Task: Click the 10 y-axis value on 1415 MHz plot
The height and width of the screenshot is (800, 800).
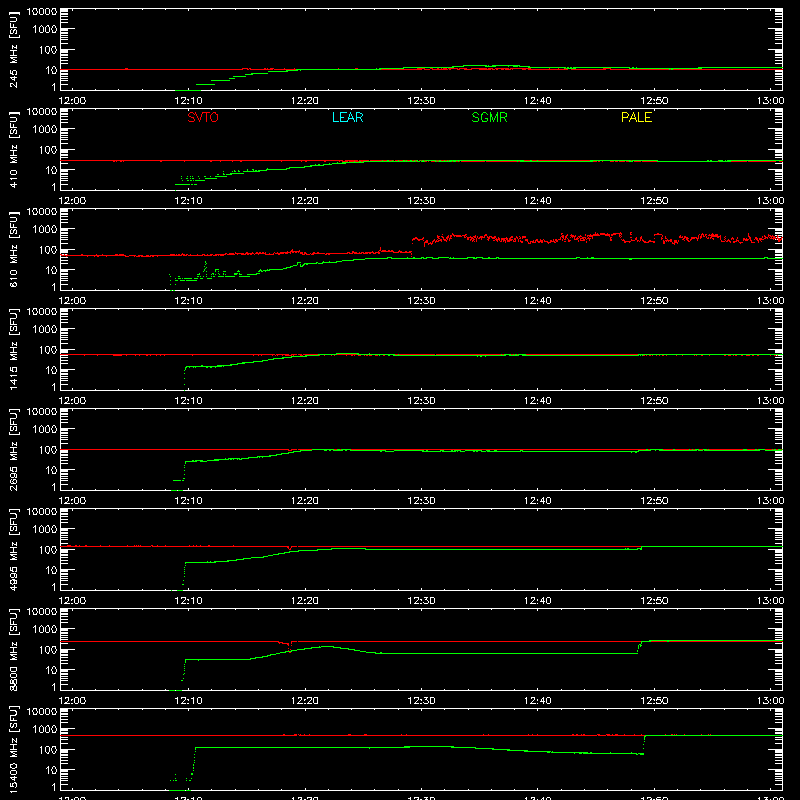Action: [51, 370]
